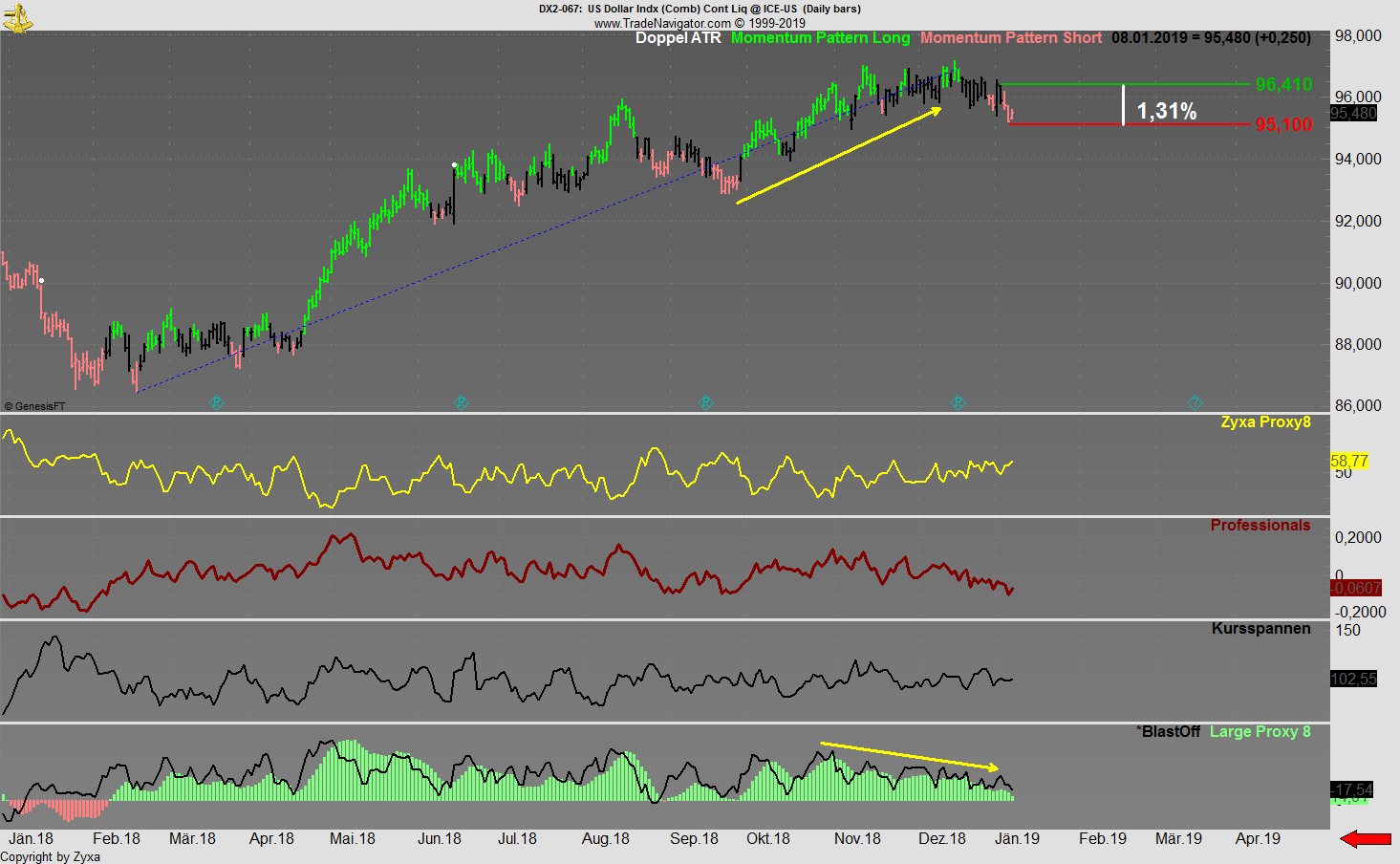Click the white dot on June 2018 bar
Image resolution: width=1400 pixels, height=864 pixels.
454,165
